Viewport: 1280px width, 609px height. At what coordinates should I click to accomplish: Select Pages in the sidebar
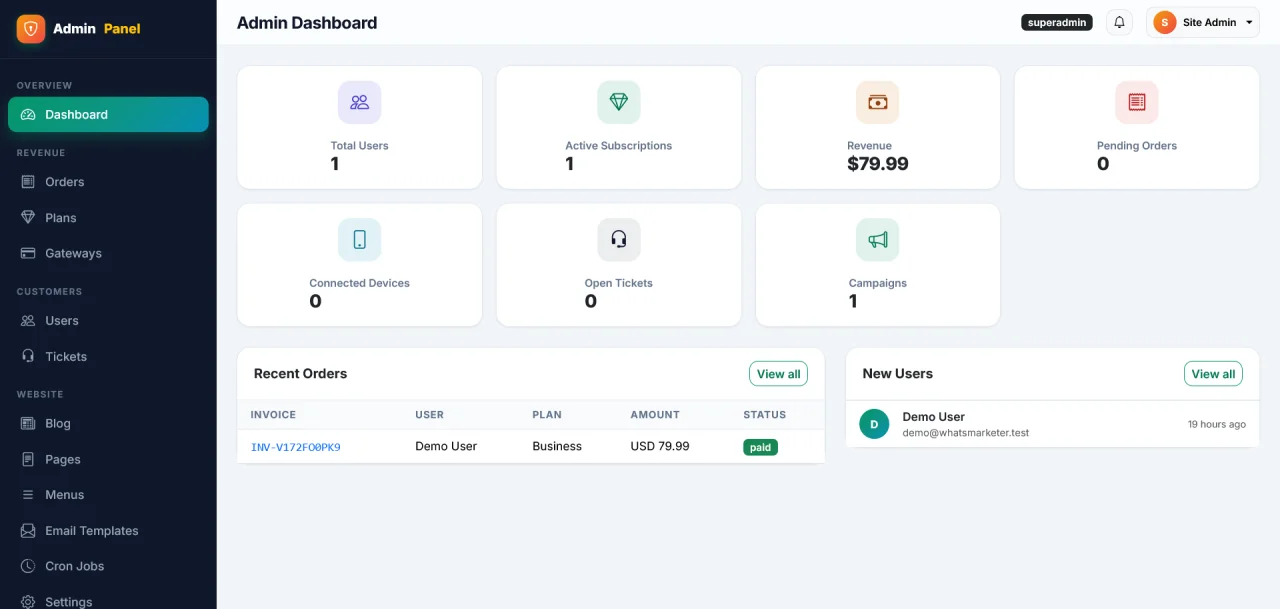point(108,459)
